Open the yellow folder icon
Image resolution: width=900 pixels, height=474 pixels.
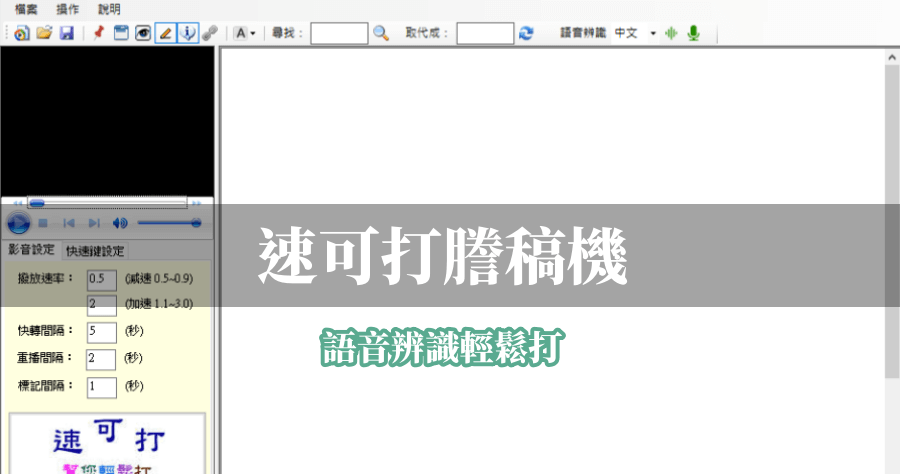click(44, 33)
